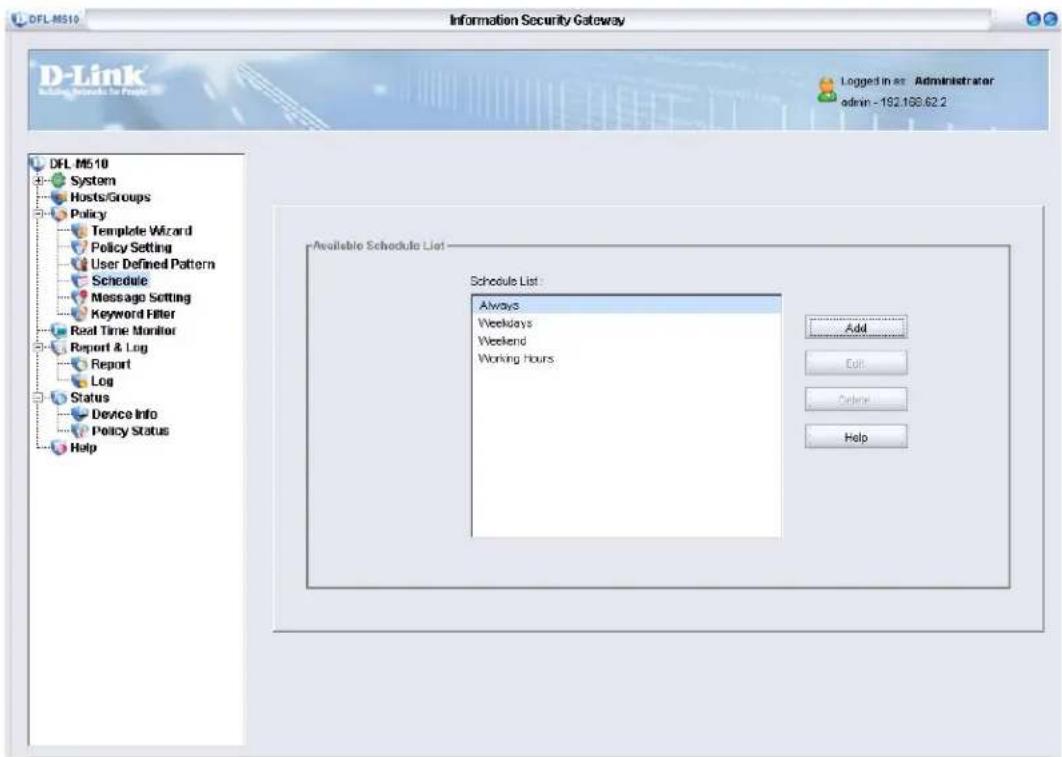1062x757 pixels.
Task: Open Policy Setting page
Action: coord(131,247)
